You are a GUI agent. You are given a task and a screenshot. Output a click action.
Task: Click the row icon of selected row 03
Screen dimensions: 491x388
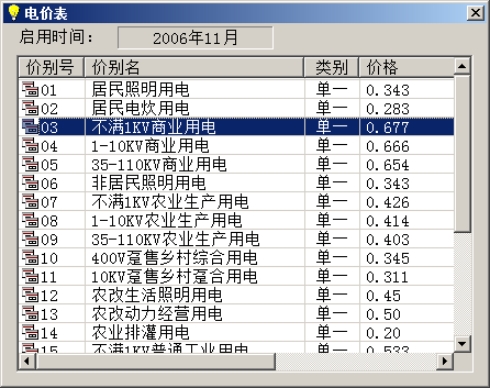point(30,127)
